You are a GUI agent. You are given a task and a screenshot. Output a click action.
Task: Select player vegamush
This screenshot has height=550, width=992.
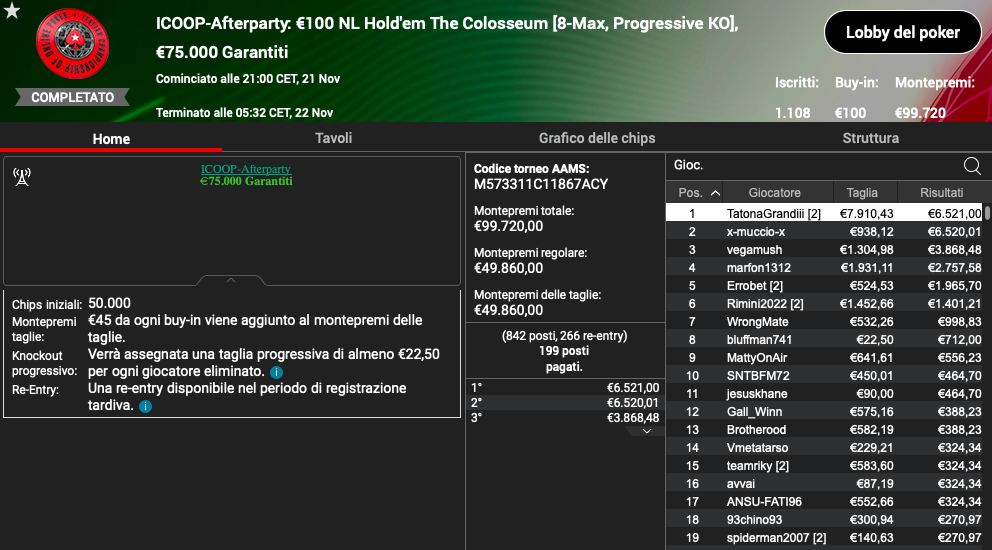pyautogui.click(x=754, y=249)
